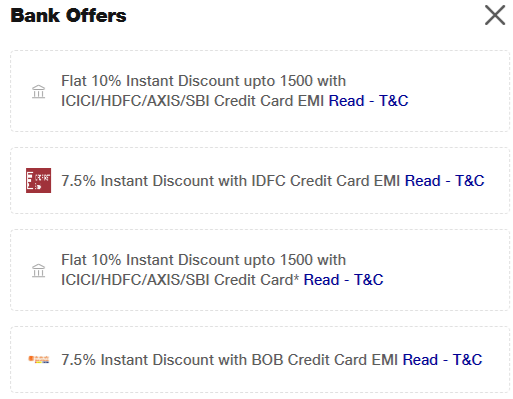The height and width of the screenshot is (399, 513).
Task: Open 'Read' link in ICICI/HDFC Credit Card EMI offer
Action: click(346, 101)
